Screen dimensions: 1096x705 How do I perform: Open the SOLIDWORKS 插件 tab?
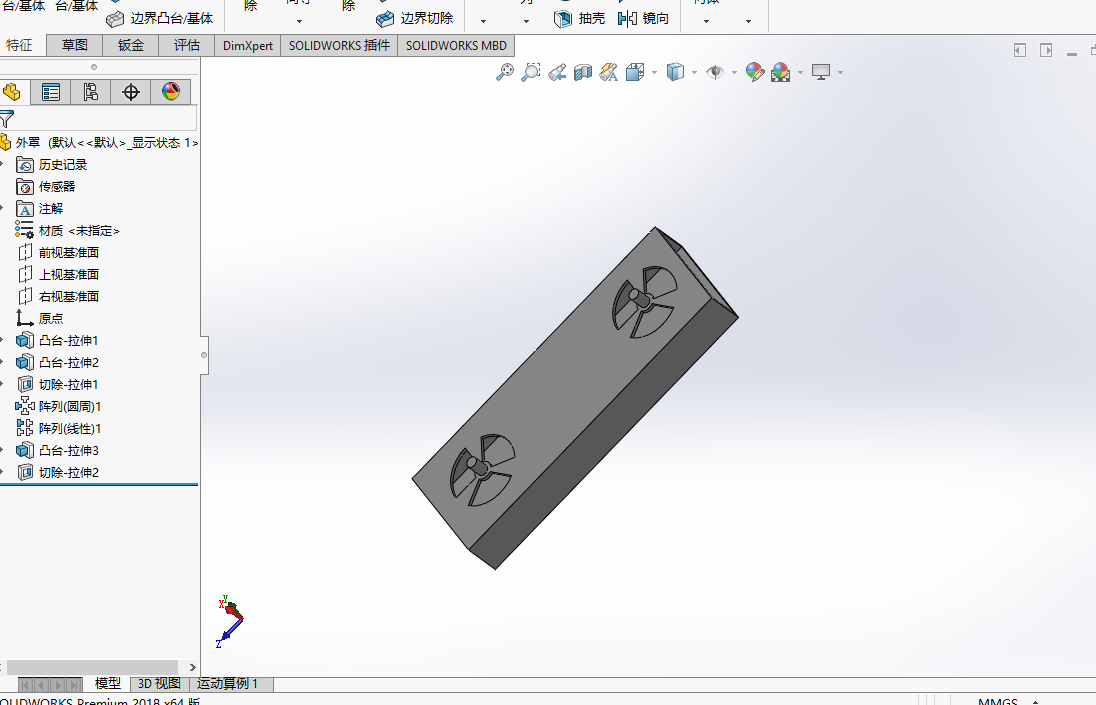339,45
